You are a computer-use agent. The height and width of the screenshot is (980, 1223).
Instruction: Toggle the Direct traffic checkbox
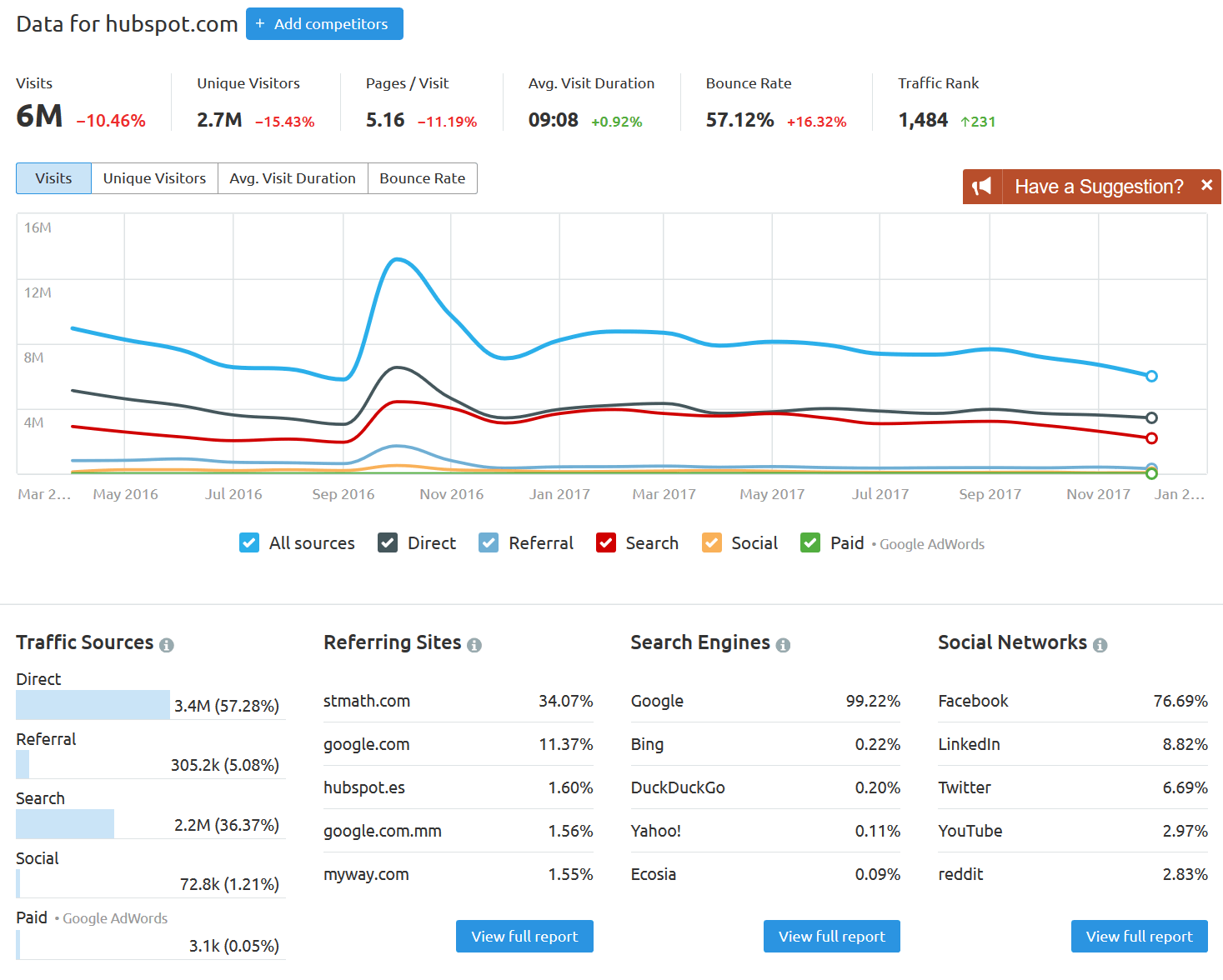tap(388, 543)
